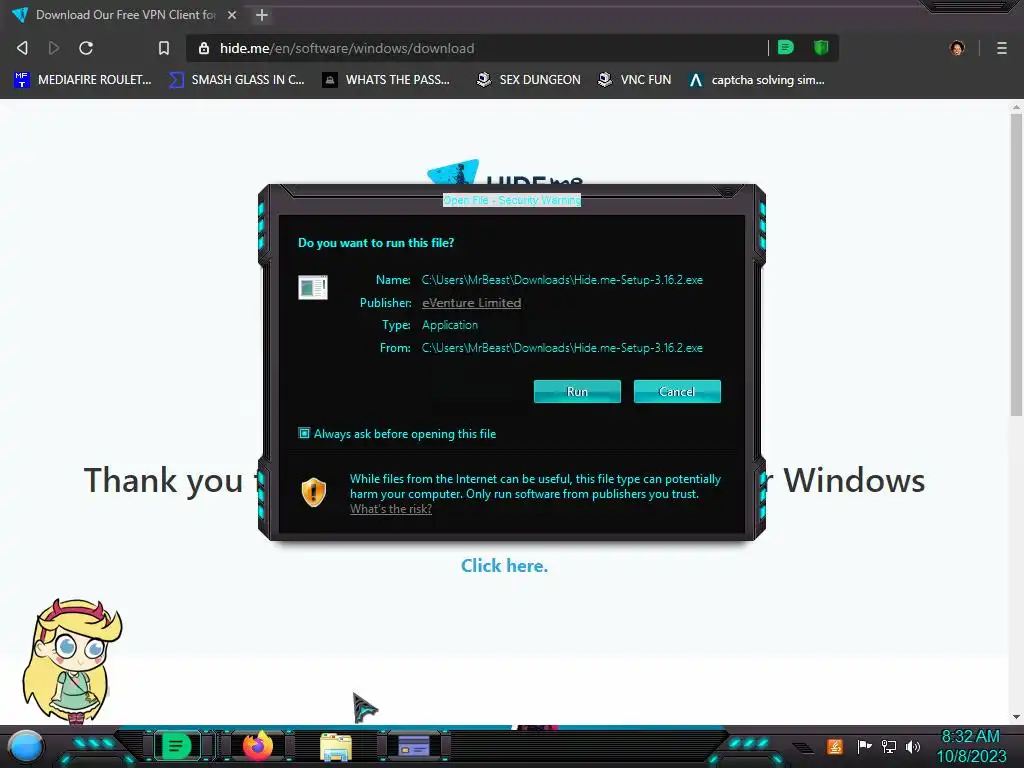Open the browser hamburger menu
The width and height of the screenshot is (1024, 768).
1001,48
